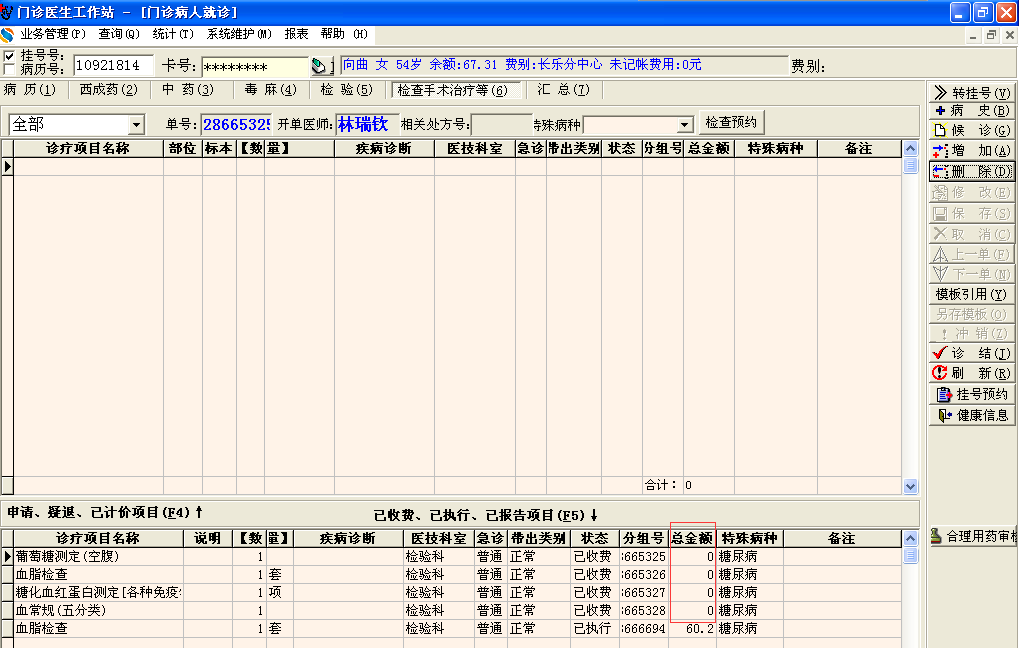Open the 全部 filter dropdown
Screen dimensions: 1019x648
point(136,124)
